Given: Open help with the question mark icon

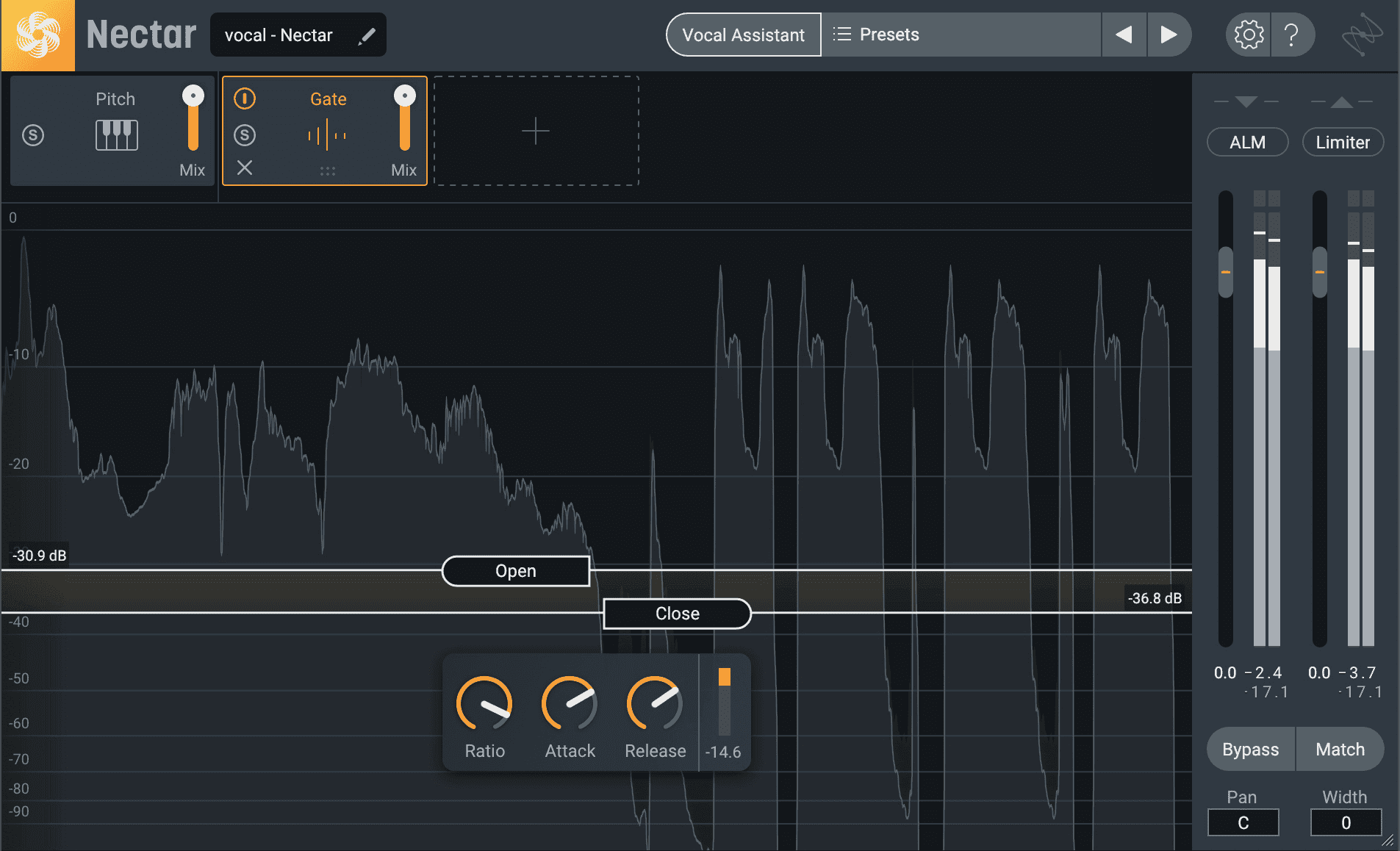Looking at the screenshot, I should coord(1291,35).
